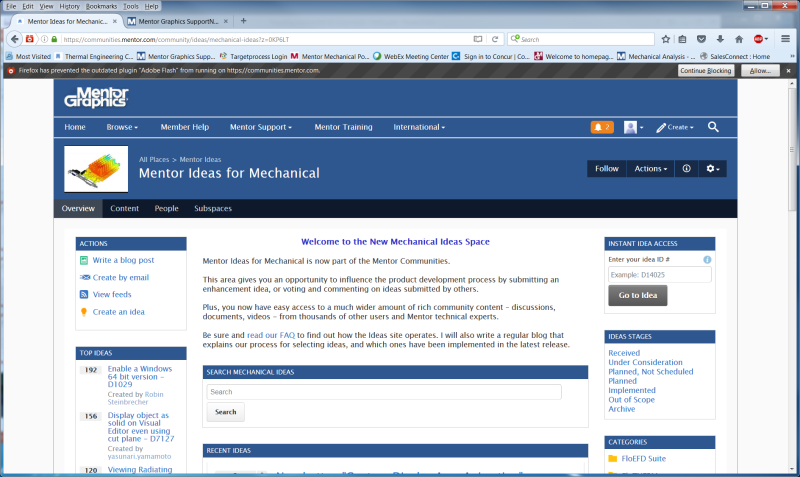Click the Follow button
Image resolution: width=800 pixels, height=477 pixels.
607,169
